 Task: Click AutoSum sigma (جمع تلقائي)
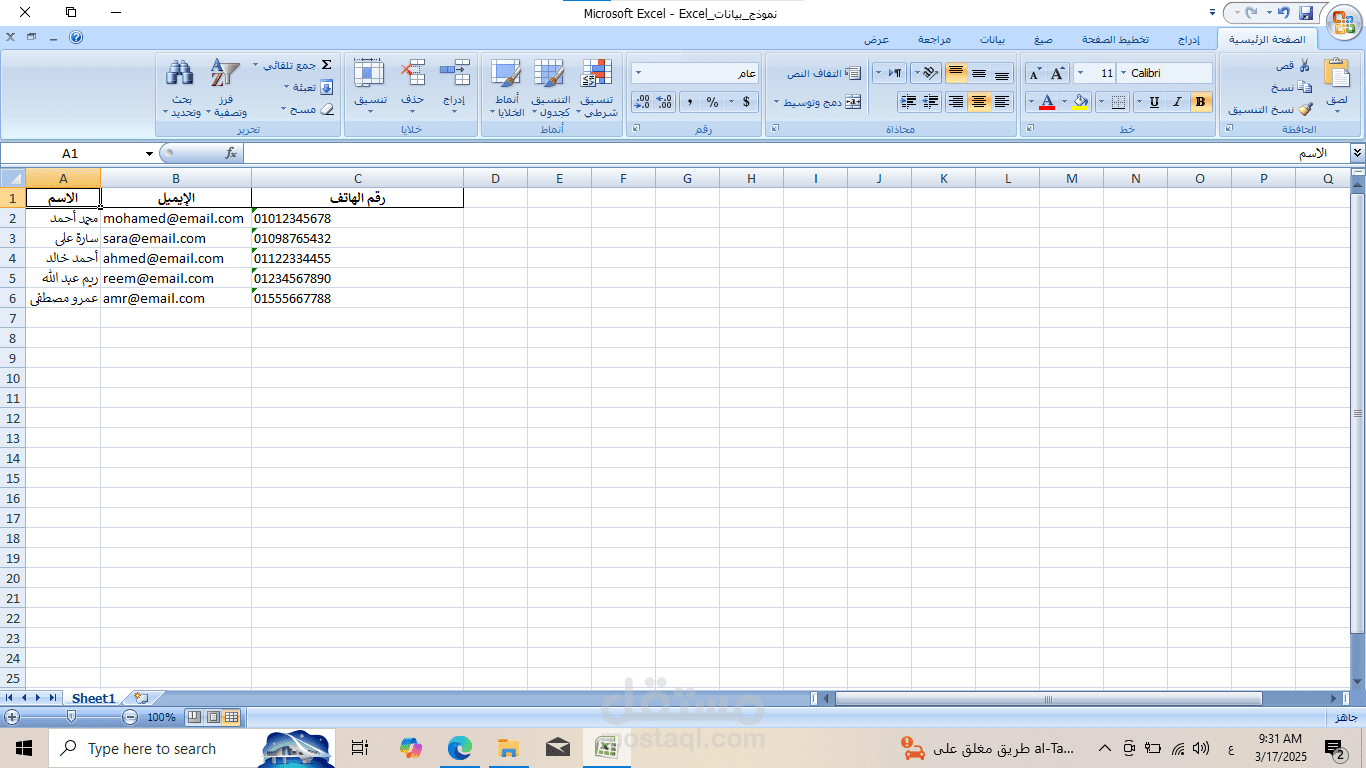(x=325, y=65)
